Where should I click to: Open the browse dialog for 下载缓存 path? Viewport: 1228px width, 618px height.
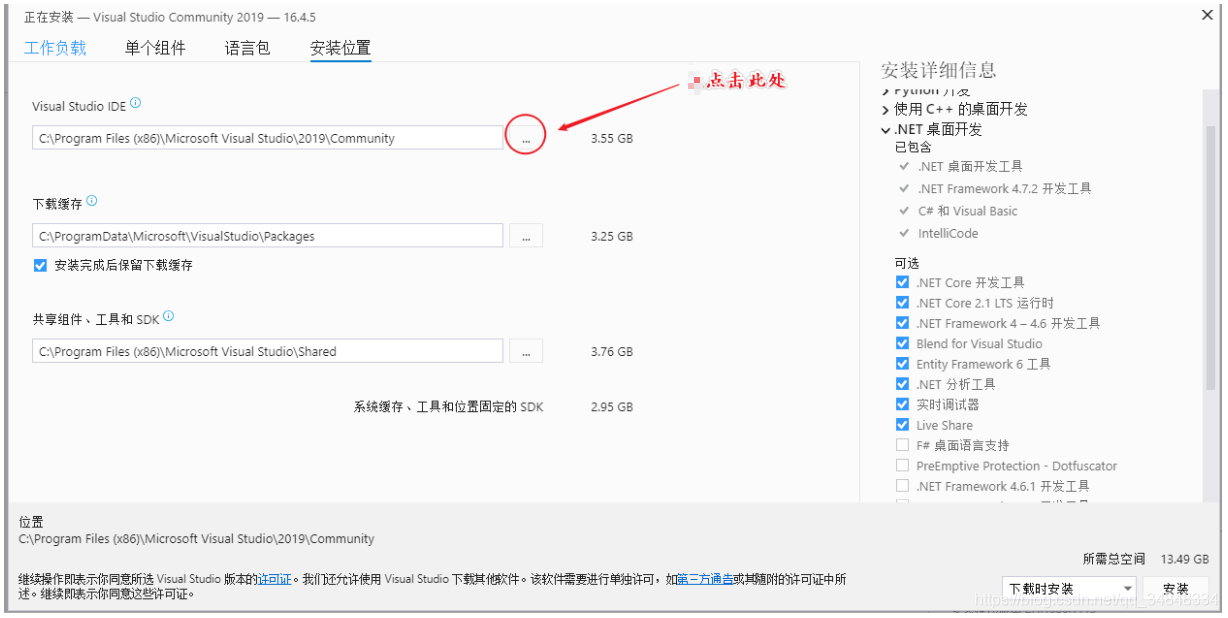[x=525, y=235]
